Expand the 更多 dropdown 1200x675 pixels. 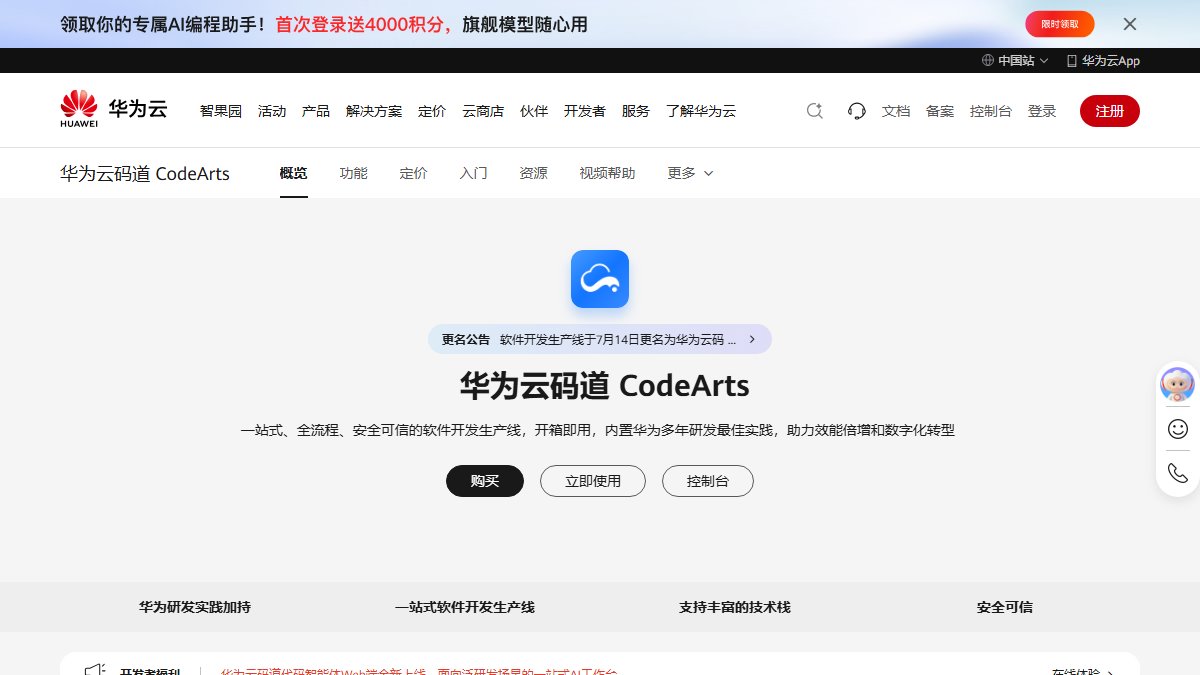click(x=691, y=173)
